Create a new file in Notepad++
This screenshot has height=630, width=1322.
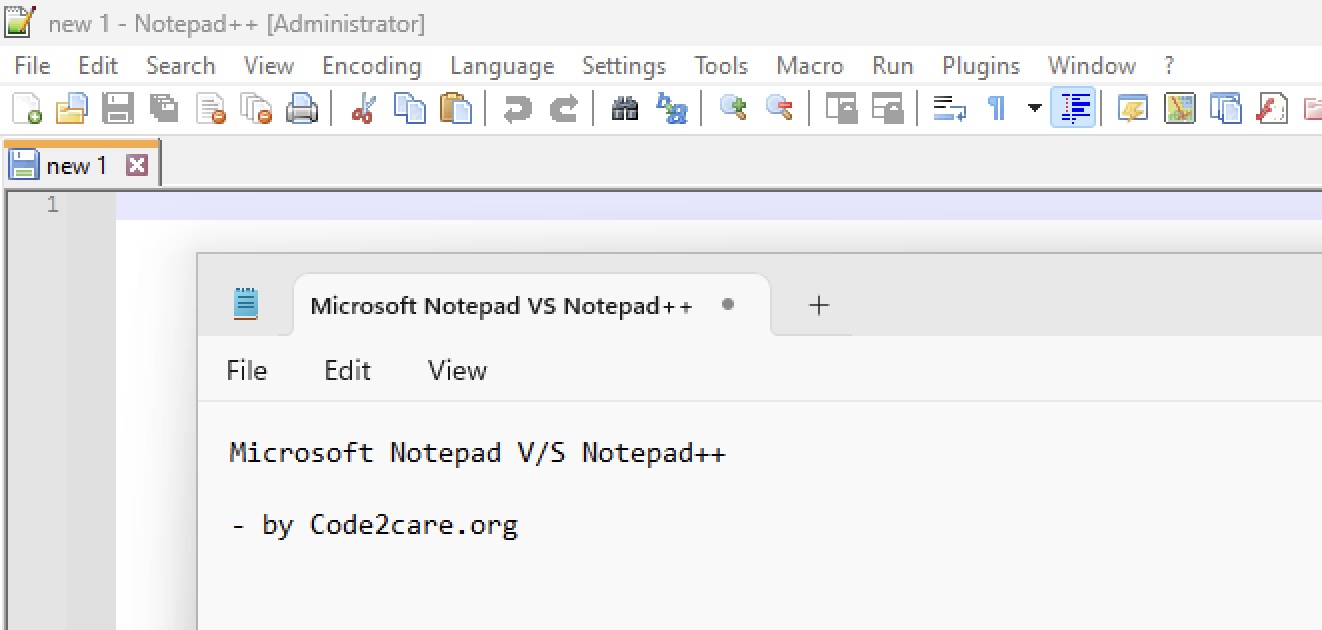[x=24, y=108]
